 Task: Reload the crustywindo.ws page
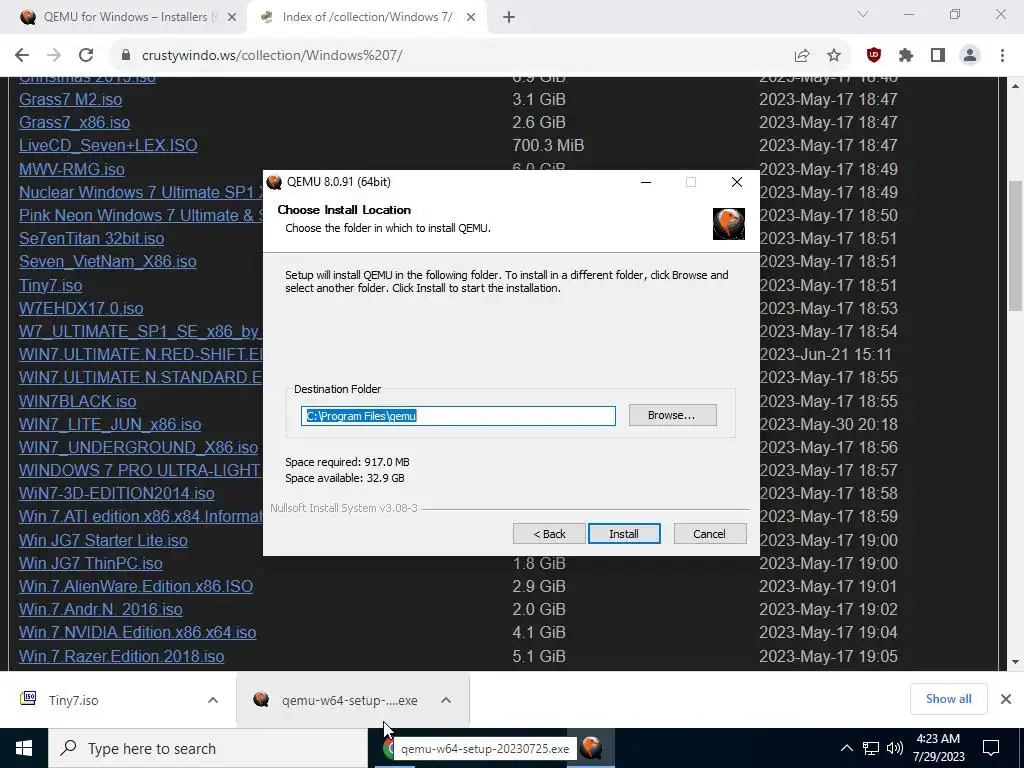[x=86, y=56]
